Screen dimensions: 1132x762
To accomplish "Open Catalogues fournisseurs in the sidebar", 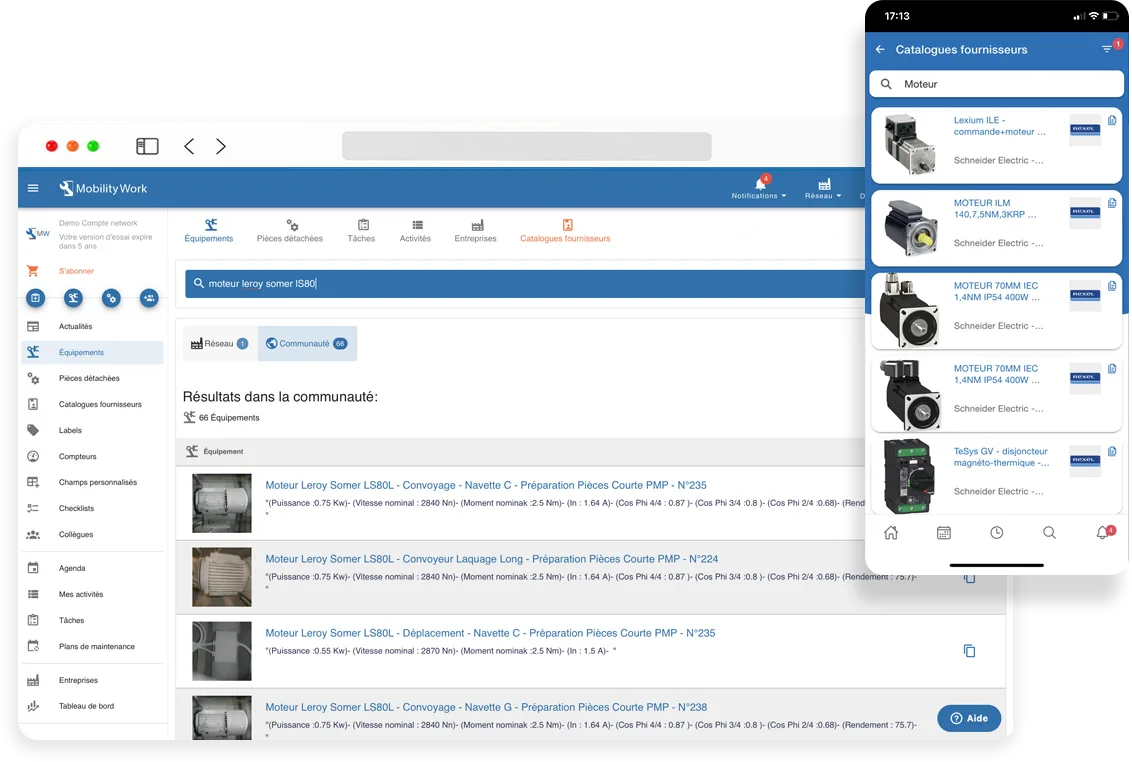I will 93,404.
